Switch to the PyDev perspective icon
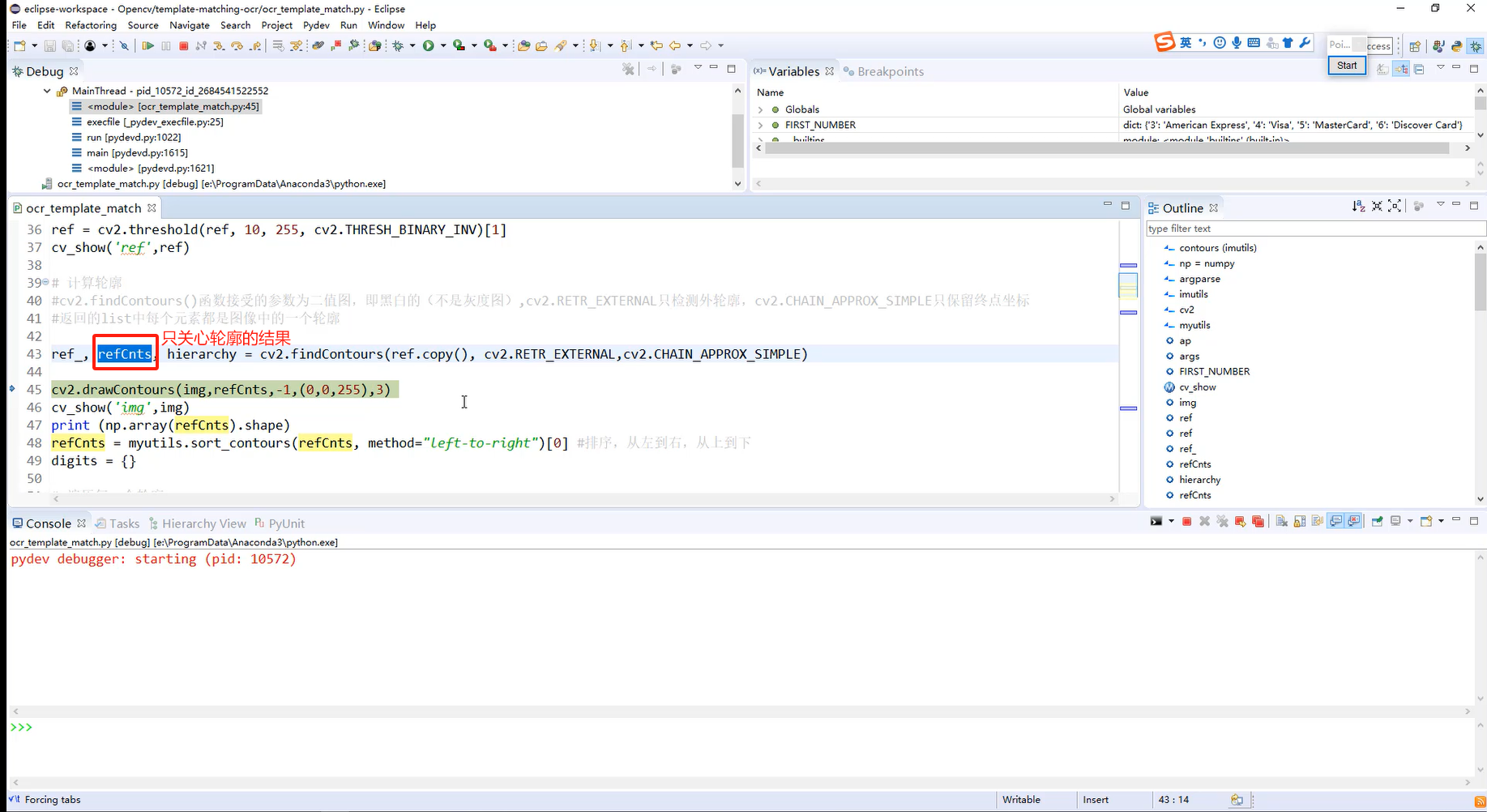This screenshot has height=812, width=1487. (x=1456, y=46)
